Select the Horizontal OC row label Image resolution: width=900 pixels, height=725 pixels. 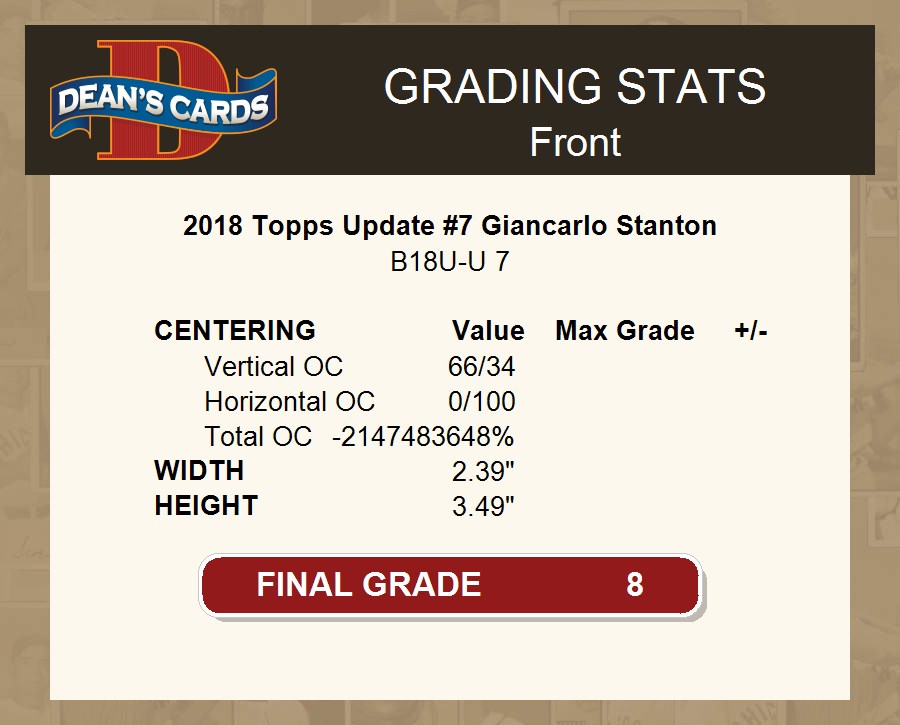[x=289, y=402]
